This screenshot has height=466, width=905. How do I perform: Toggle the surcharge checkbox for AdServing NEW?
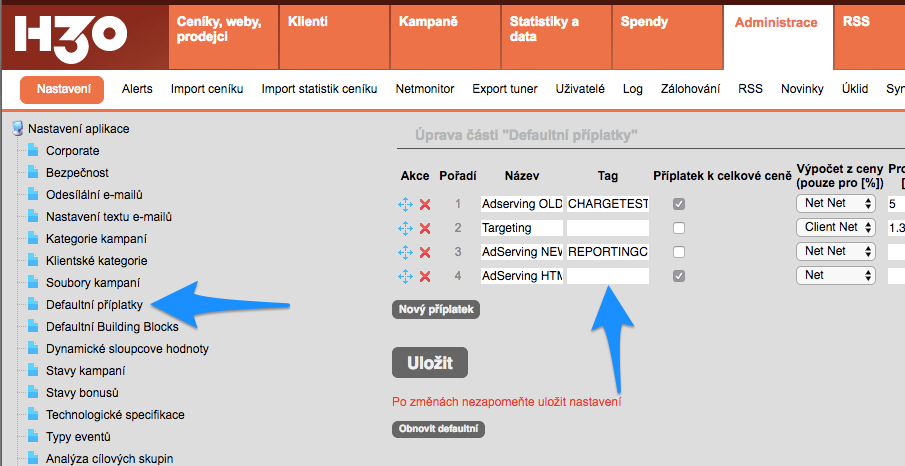(679, 252)
